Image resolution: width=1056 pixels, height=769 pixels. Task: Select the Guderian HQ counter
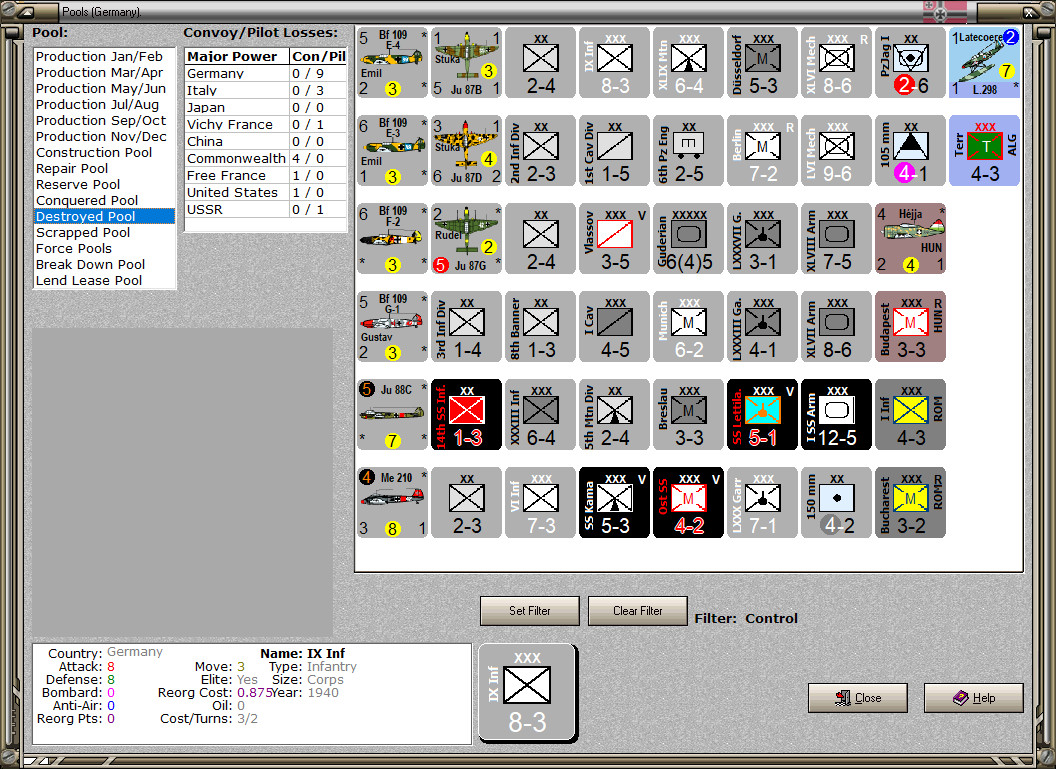click(688, 238)
